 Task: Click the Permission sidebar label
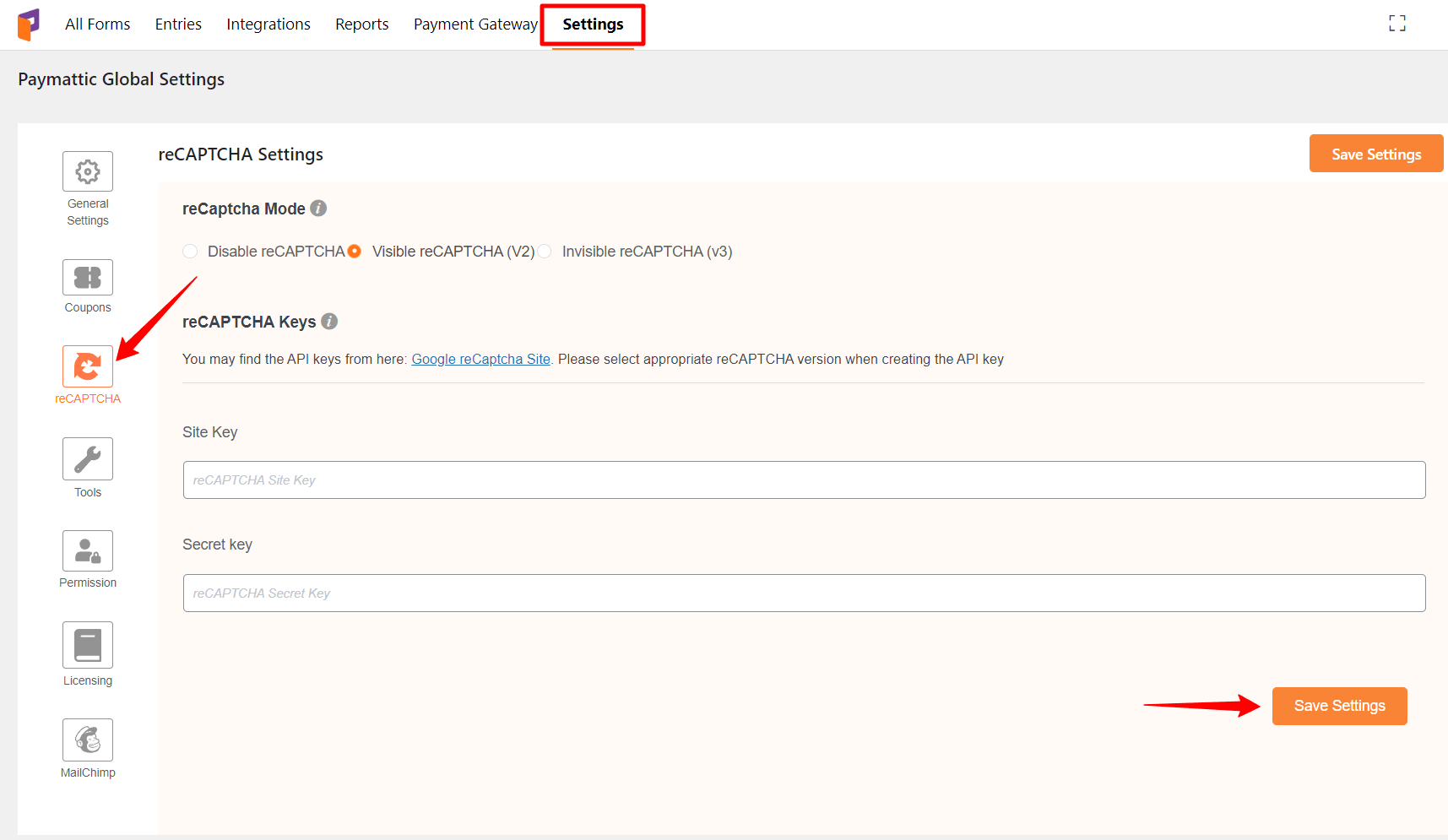pyautogui.click(x=88, y=583)
